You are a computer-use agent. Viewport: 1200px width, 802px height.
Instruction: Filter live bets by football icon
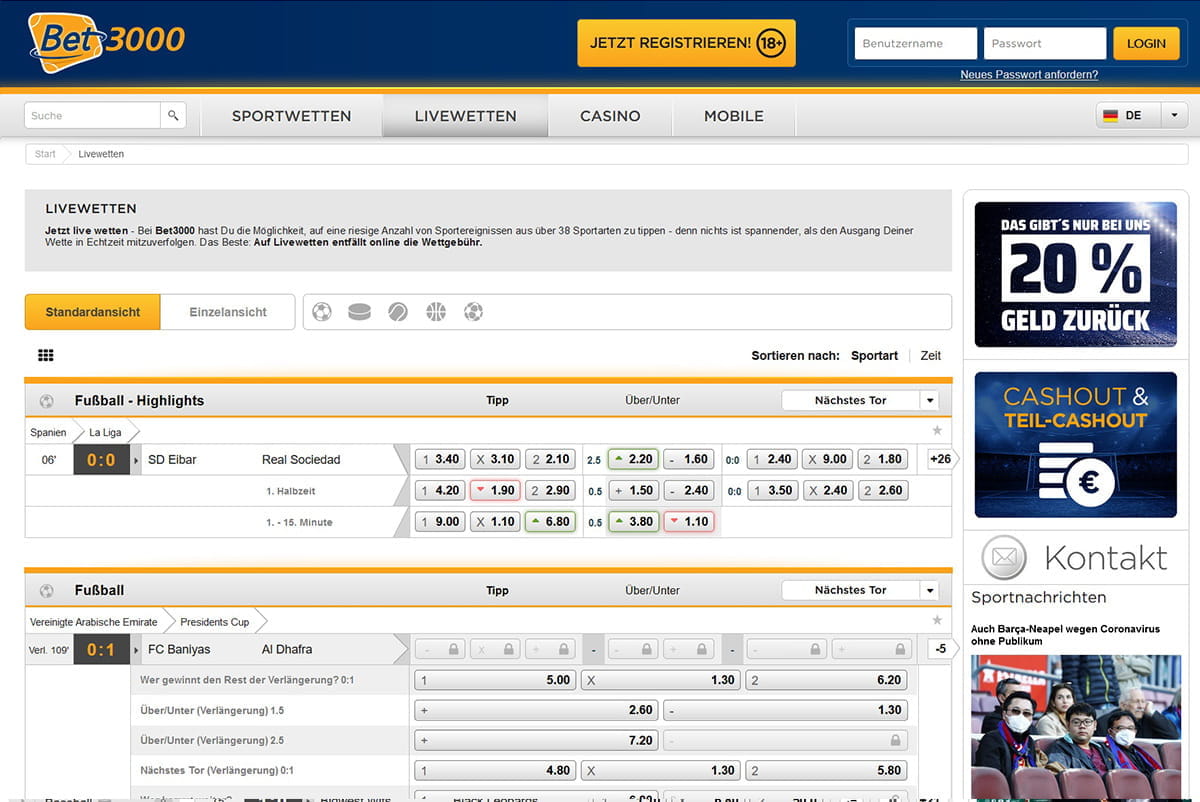(x=321, y=312)
